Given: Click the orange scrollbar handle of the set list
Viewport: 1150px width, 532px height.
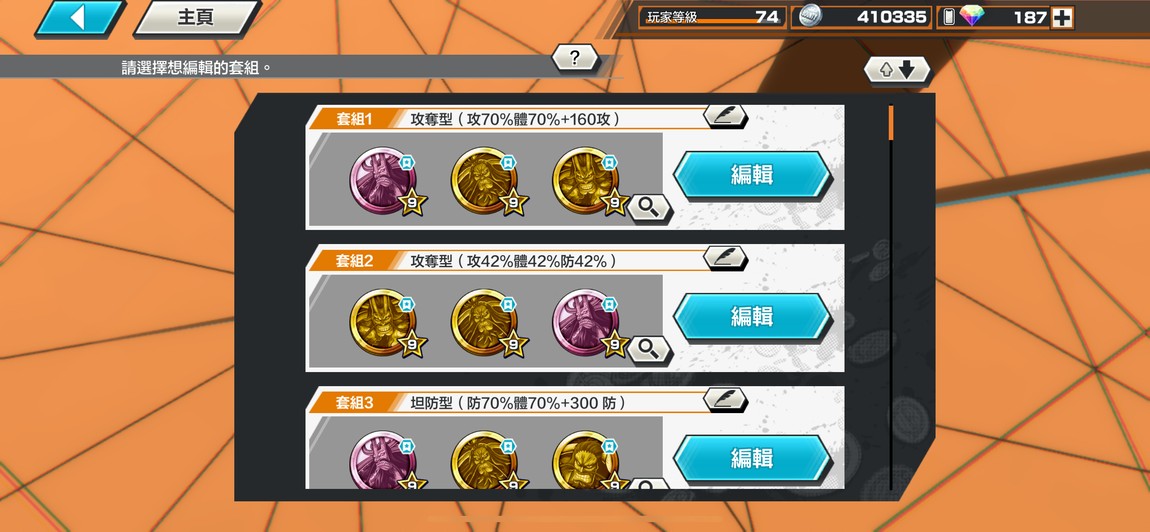Looking at the screenshot, I should click(891, 122).
